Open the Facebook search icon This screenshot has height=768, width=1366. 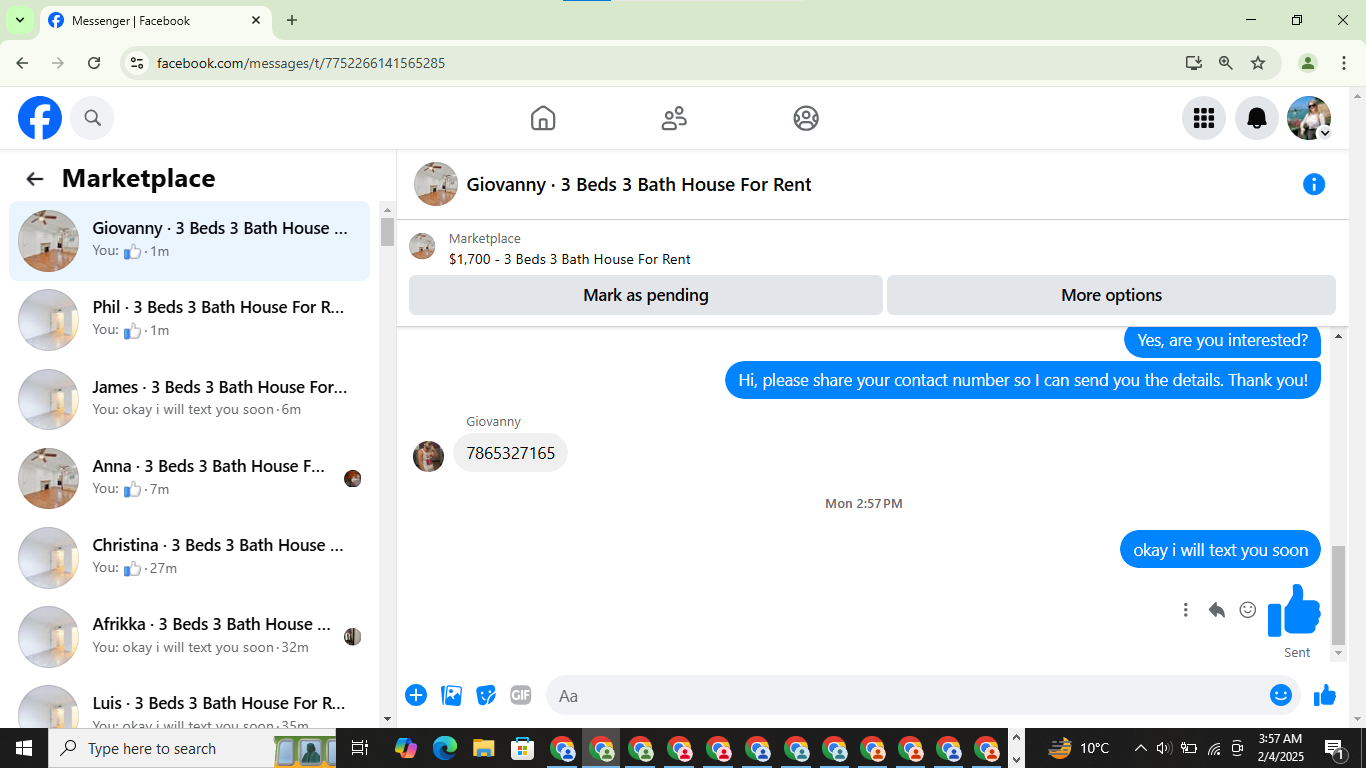pos(92,118)
